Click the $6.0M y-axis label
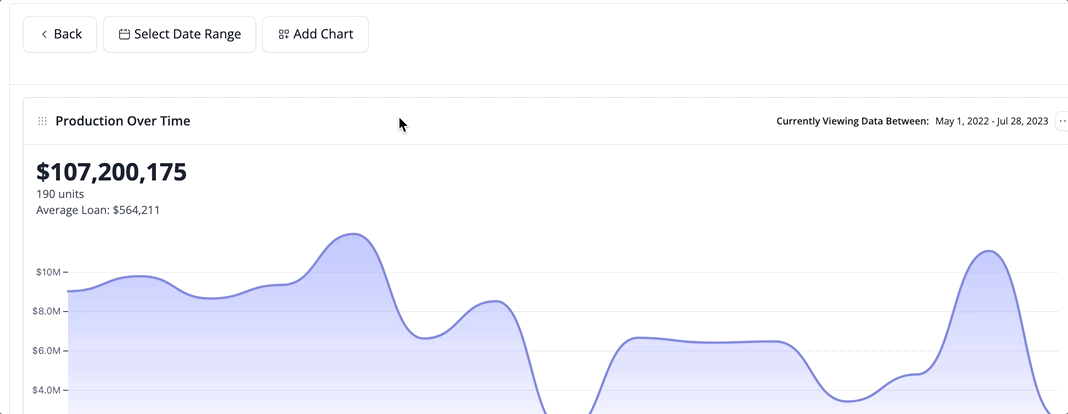This screenshot has height=414, width=1068. point(48,351)
